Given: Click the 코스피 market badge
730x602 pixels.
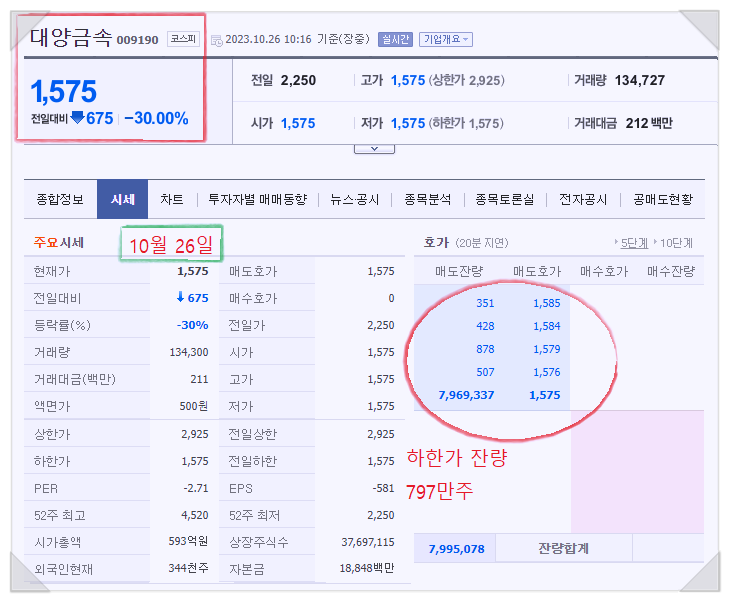Looking at the screenshot, I should [183, 39].
